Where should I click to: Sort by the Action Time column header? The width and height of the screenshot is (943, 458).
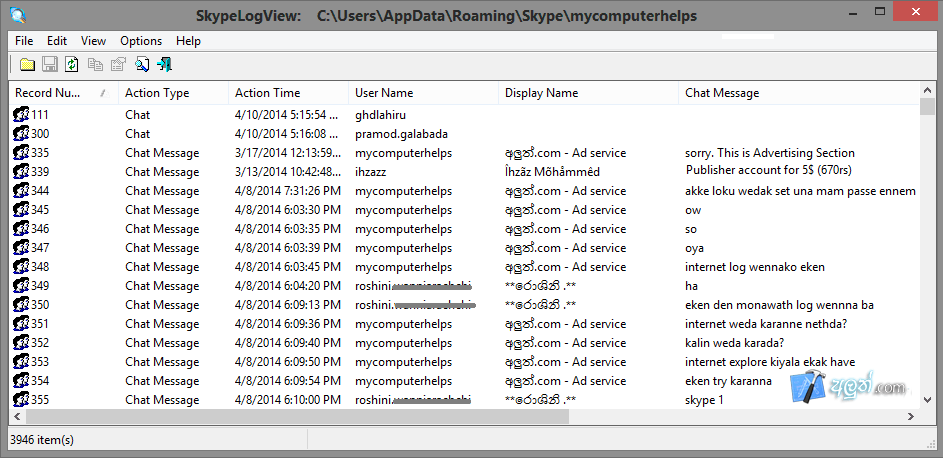tap(288, 93)
